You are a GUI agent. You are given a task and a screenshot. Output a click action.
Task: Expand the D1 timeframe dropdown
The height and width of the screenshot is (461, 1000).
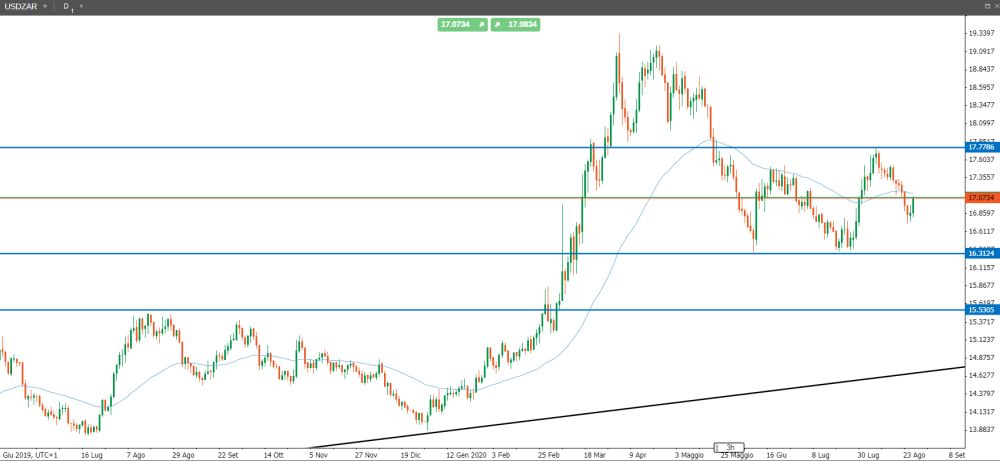click(x=81, y=6)
